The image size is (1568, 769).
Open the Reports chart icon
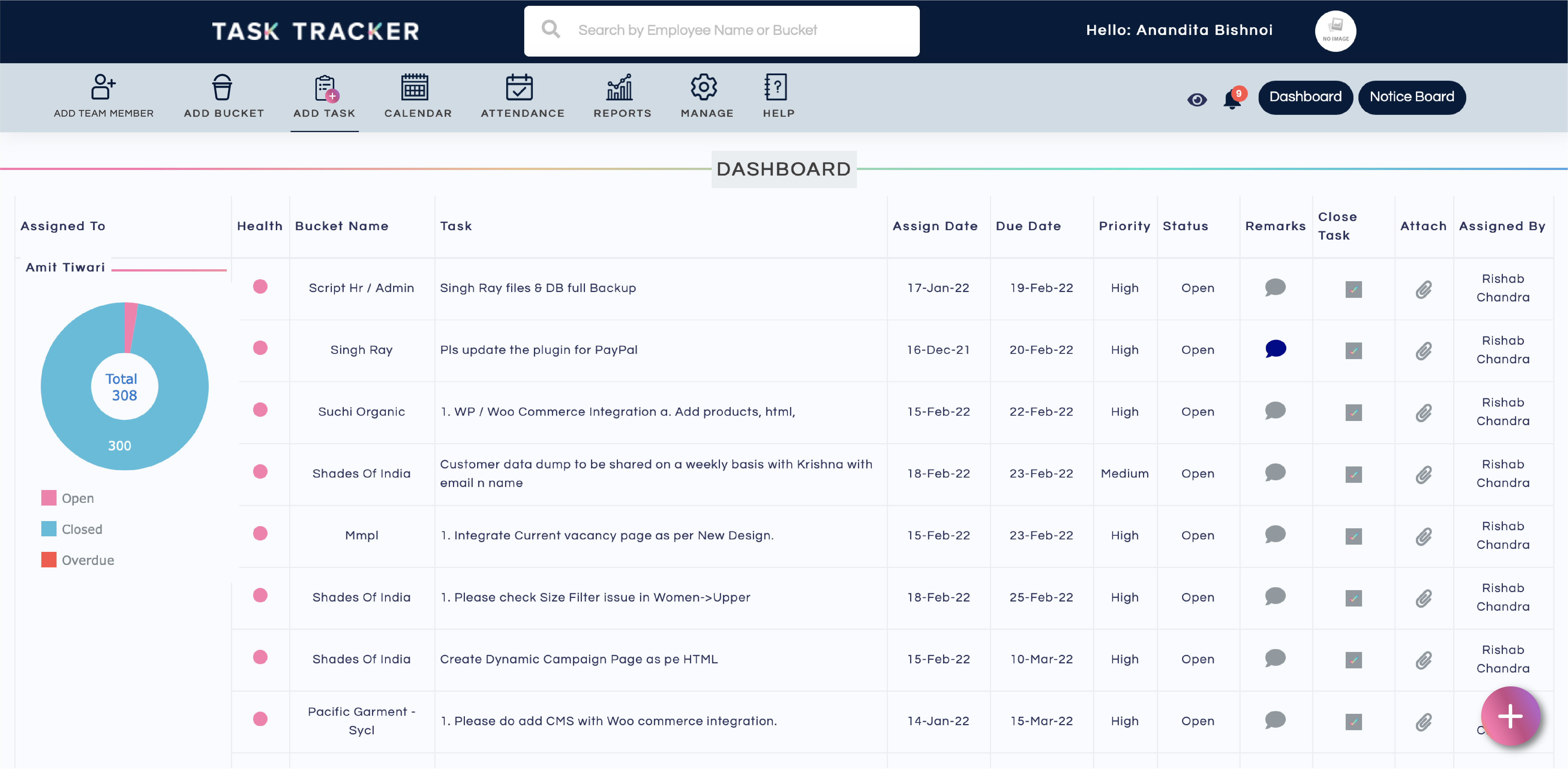pos(620,87)
